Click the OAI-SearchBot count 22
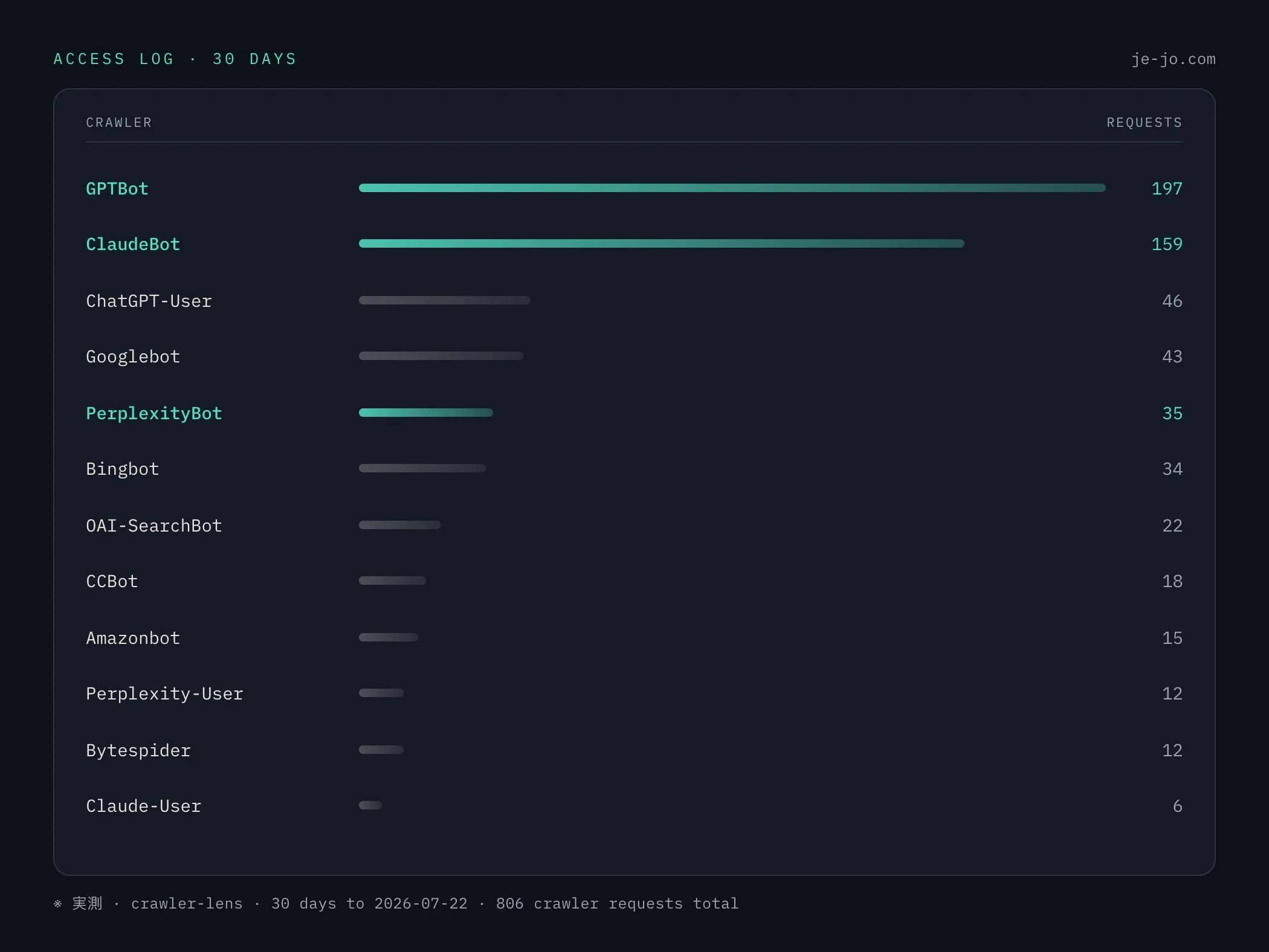The image size is (1269, 952). tap(1172, 526)
